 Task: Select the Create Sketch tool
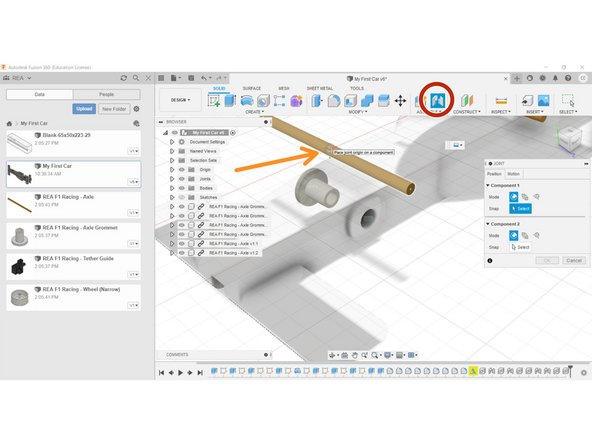[214, 100]
